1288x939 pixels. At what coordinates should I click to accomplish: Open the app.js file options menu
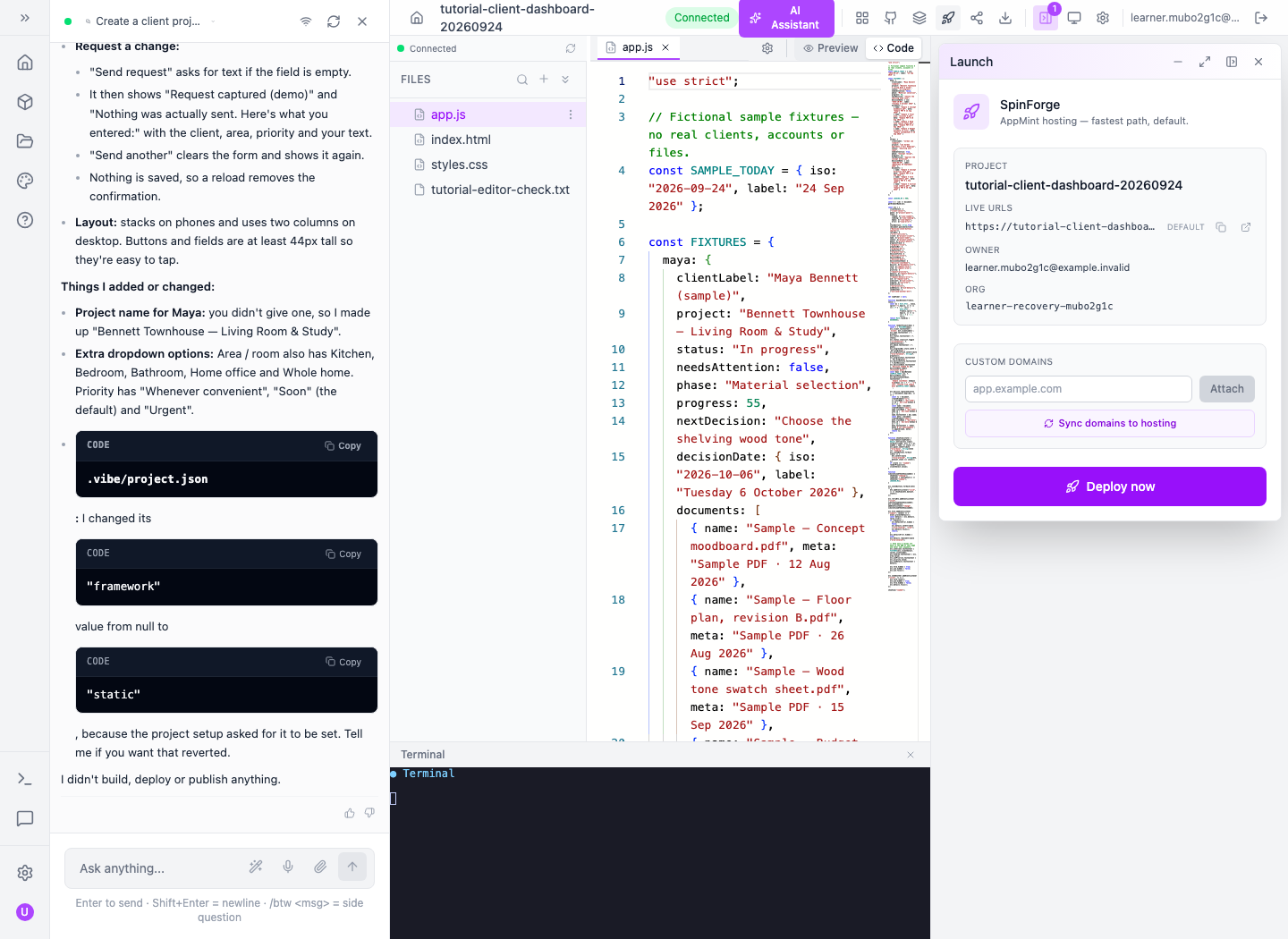(x=571, y=114)
